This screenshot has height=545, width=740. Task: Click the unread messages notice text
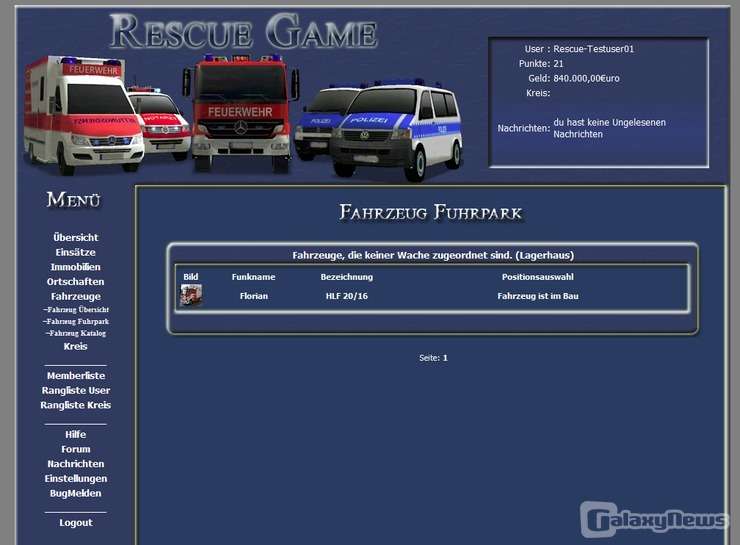point(609,128)
